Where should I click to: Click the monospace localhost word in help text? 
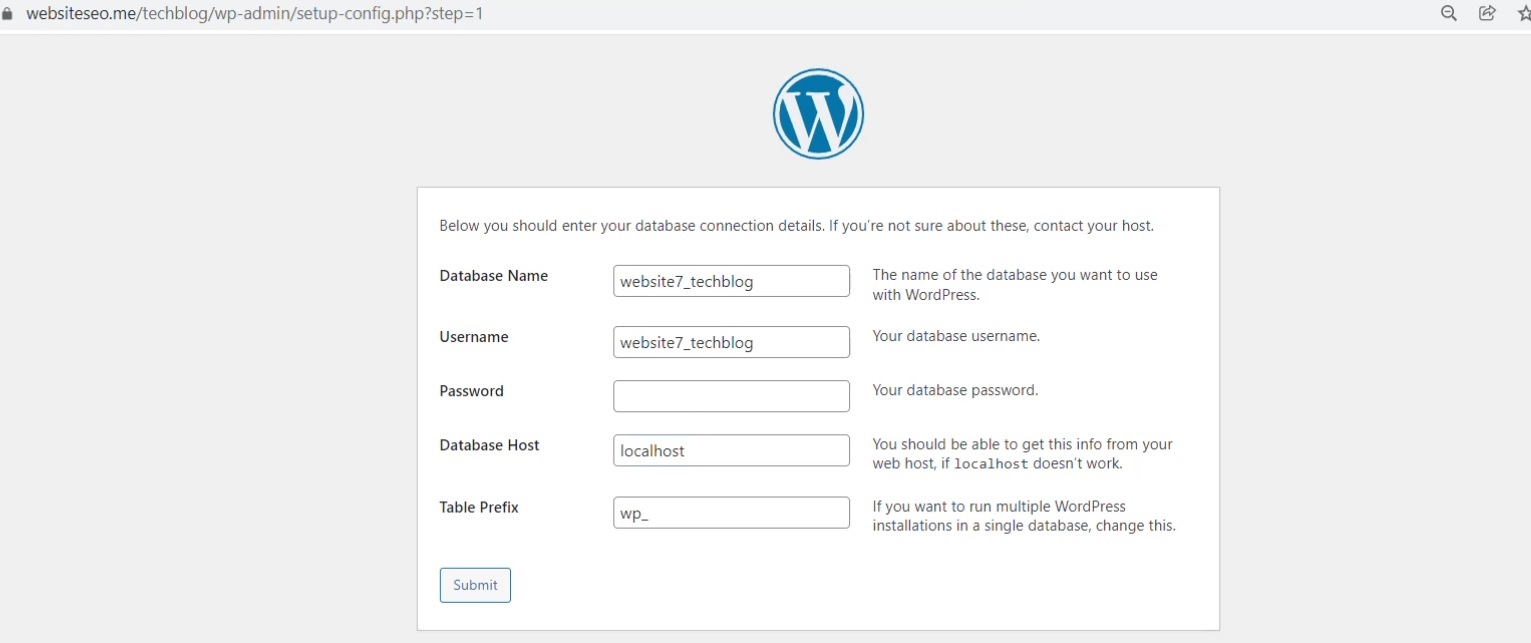(x=990, y=464)
